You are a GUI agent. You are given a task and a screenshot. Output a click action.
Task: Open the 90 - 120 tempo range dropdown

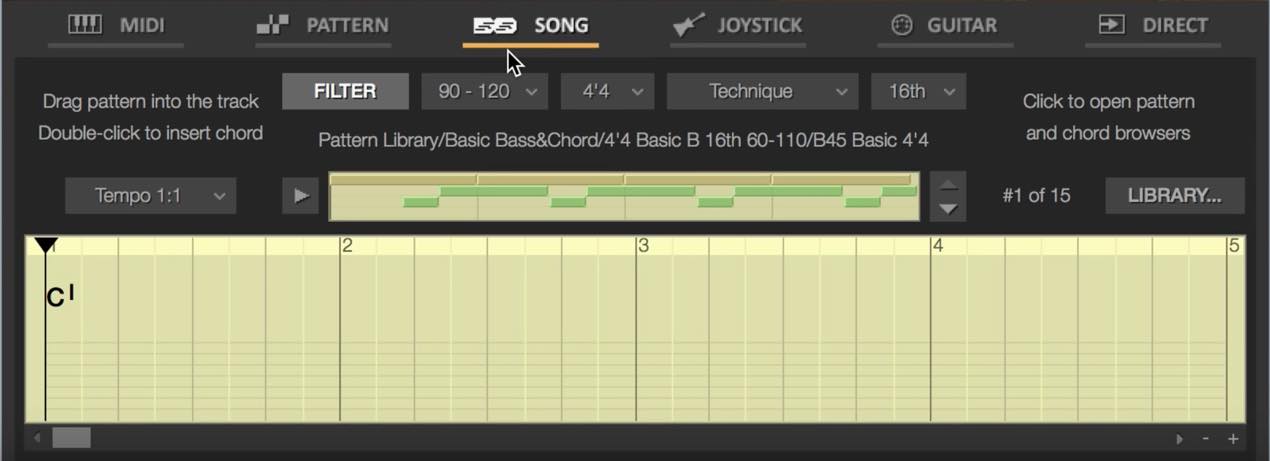pyautogui.click(x=485, y=91)
